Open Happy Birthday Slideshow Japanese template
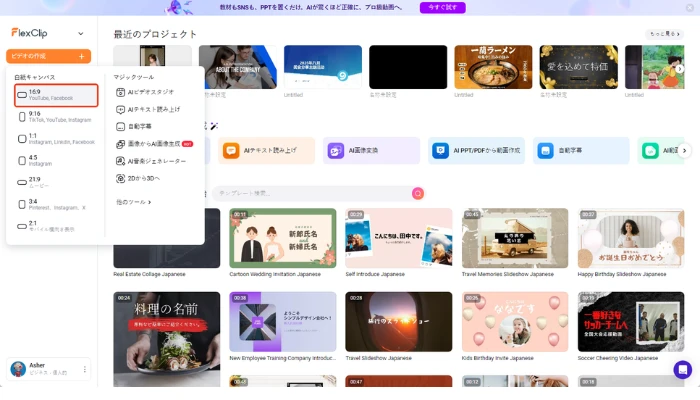 (x=631, y=238)
